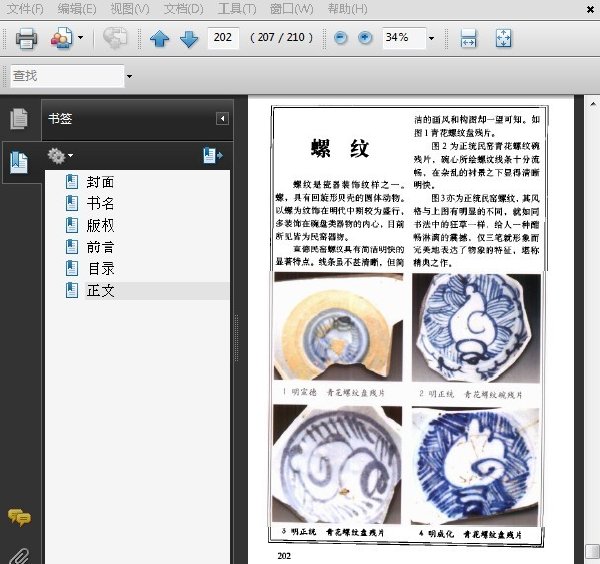Image resolution: width=600 pixels, height=564 pixels.
Task: Click the scroll up arrow of document scrollbar
Action: 593,104
